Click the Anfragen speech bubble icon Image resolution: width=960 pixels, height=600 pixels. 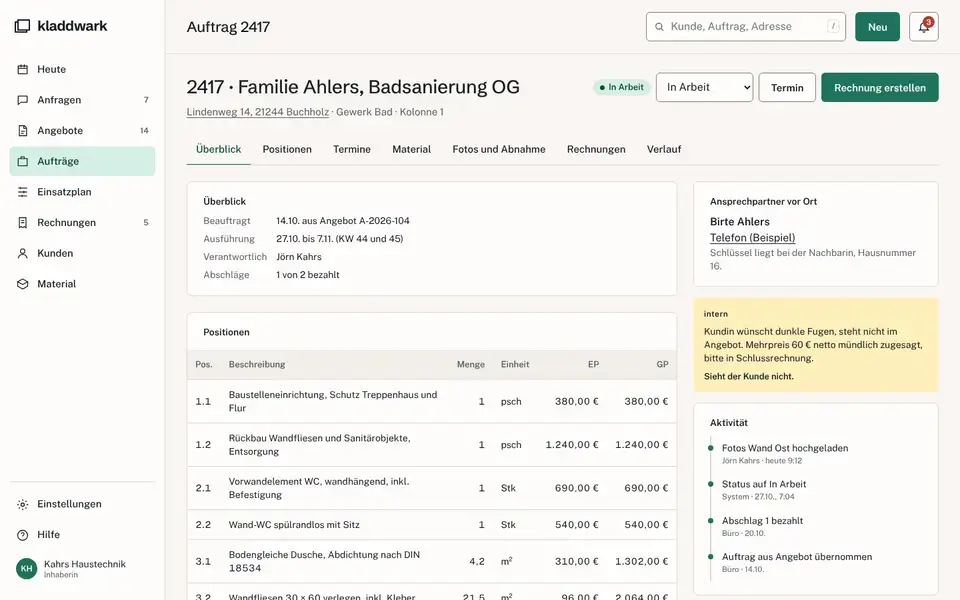coord(23,100)
